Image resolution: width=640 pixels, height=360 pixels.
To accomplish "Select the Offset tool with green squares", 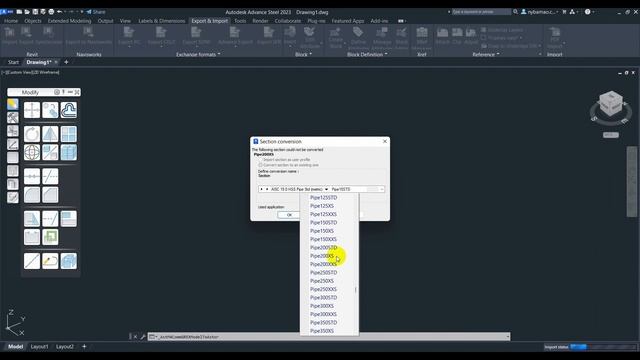I will [x=50, y=237].
